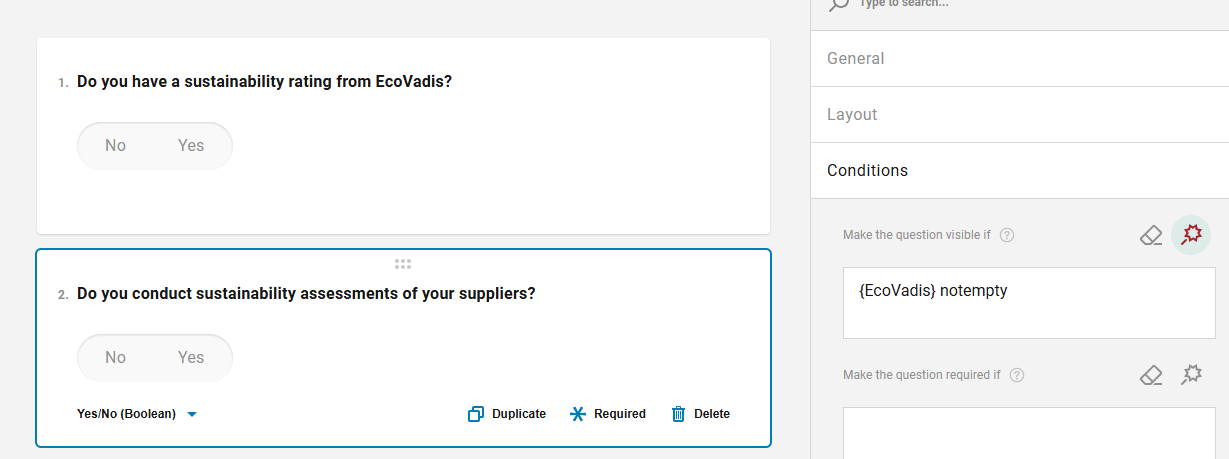Mark question 2 as Required
This screenshot has height=459, width=1229.
coord(608,414)
